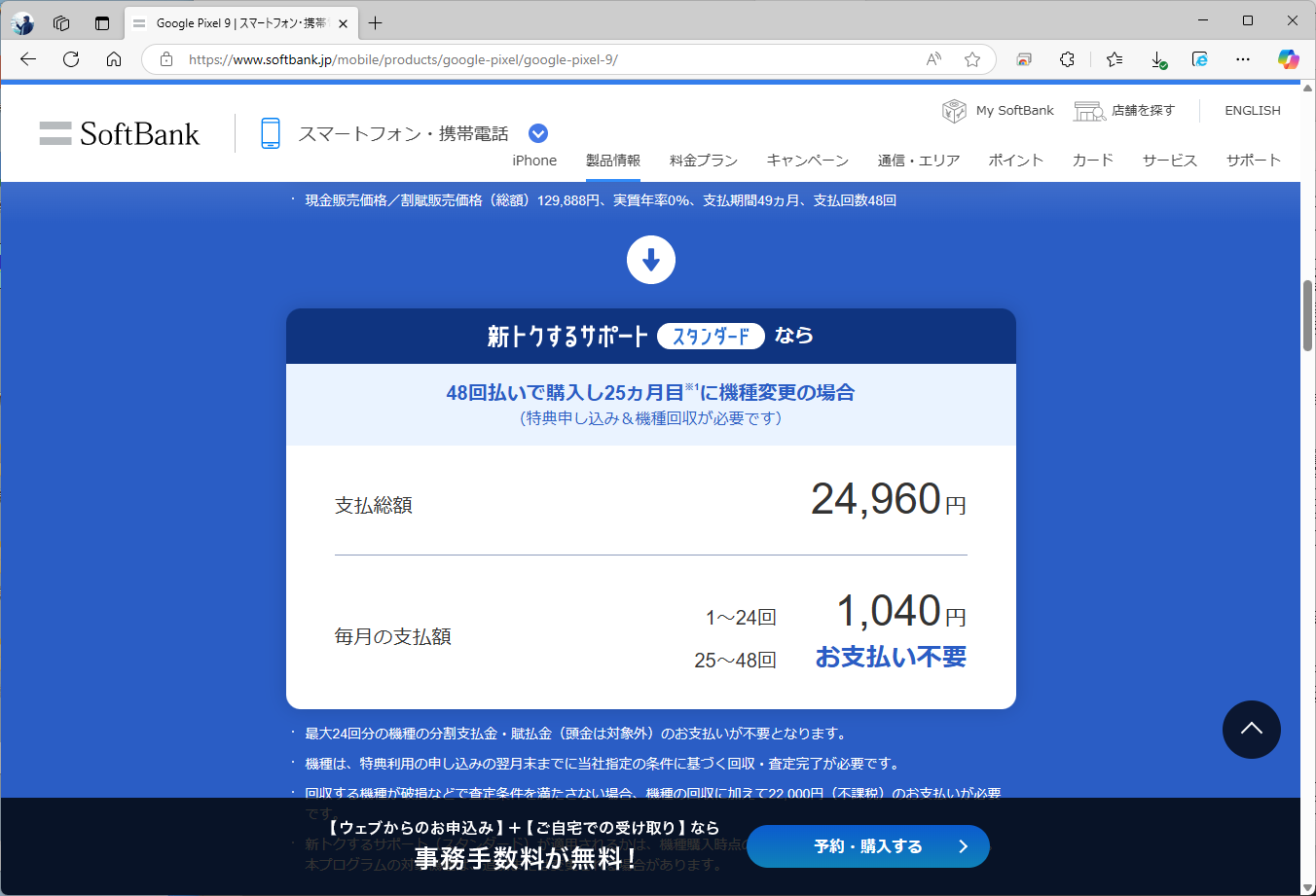The height and width of the screenshot is (896, 1316).
Task: Click the scroll-to-top round button
Action: 1252,730
